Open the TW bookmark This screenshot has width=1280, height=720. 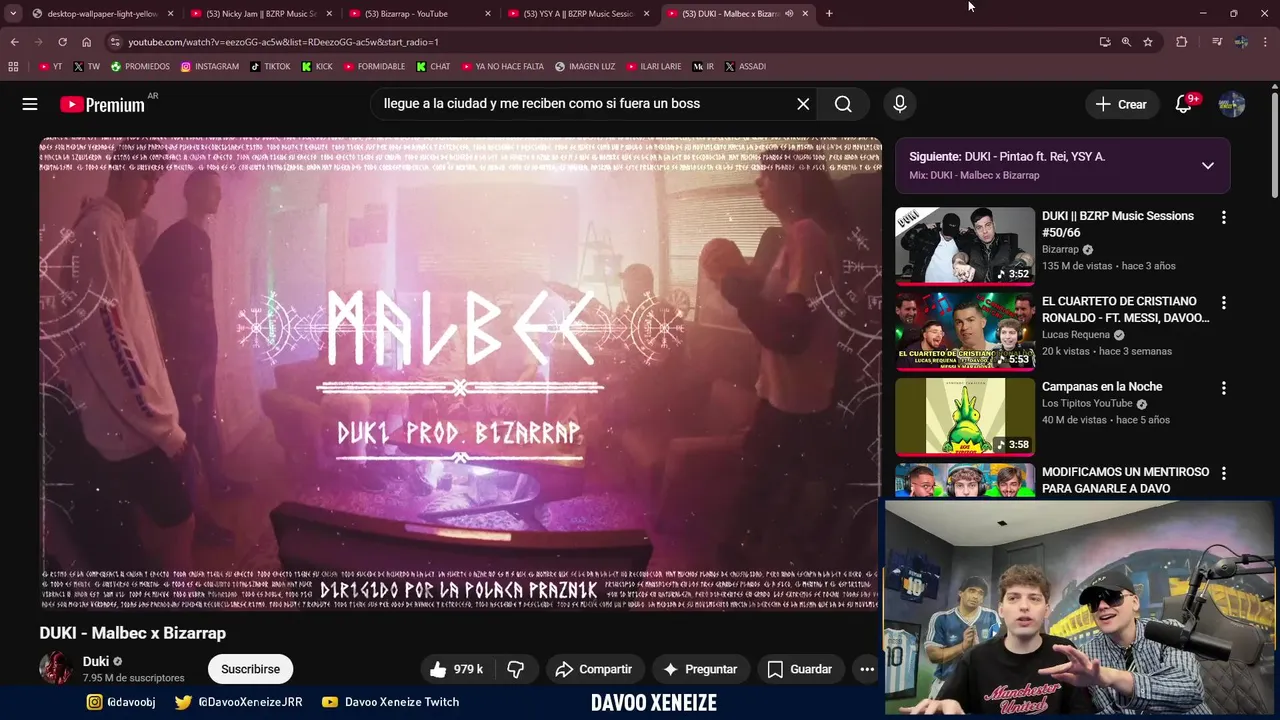[86, 67]
